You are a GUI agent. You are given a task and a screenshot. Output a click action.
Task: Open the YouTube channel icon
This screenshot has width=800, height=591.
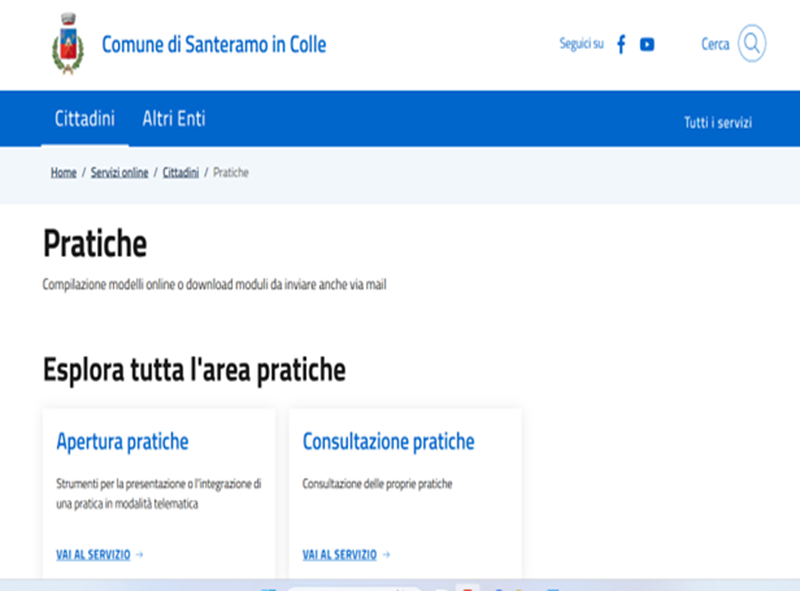click(x=647, y=45)
